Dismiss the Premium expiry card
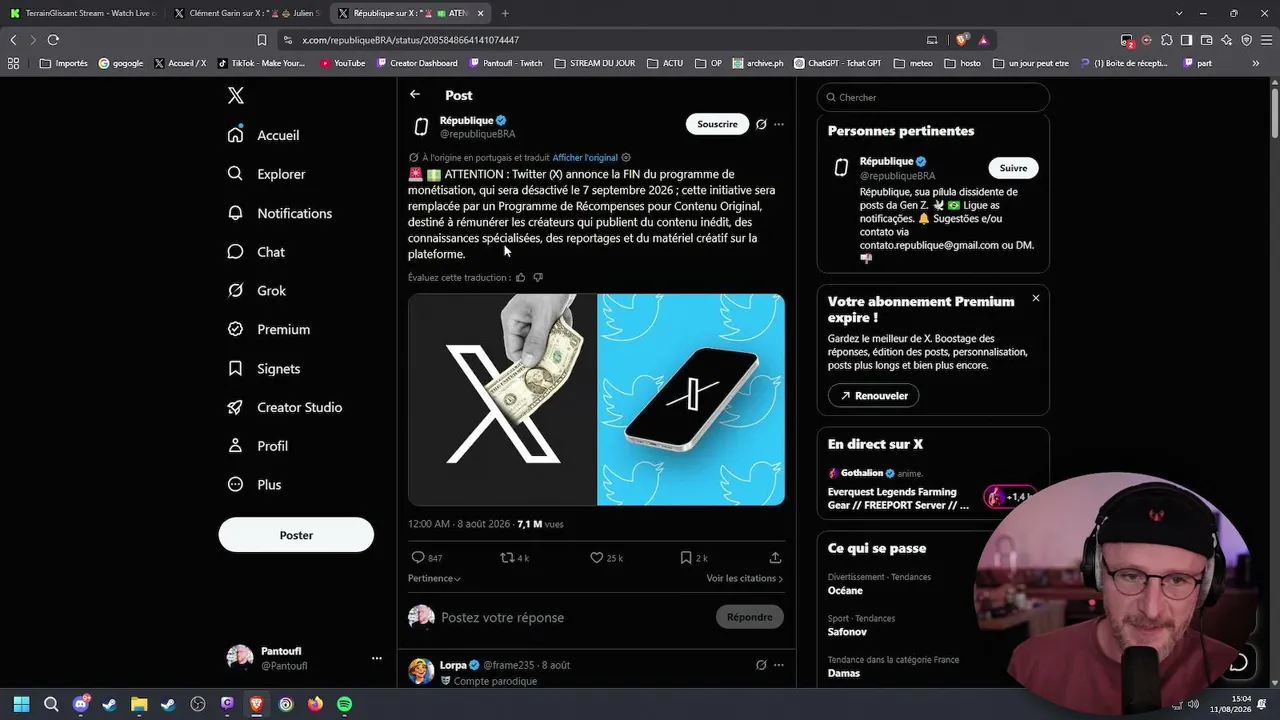The height and width of the screenshot is (720, 1280). pyautogui.click(x=1036, y=298)
